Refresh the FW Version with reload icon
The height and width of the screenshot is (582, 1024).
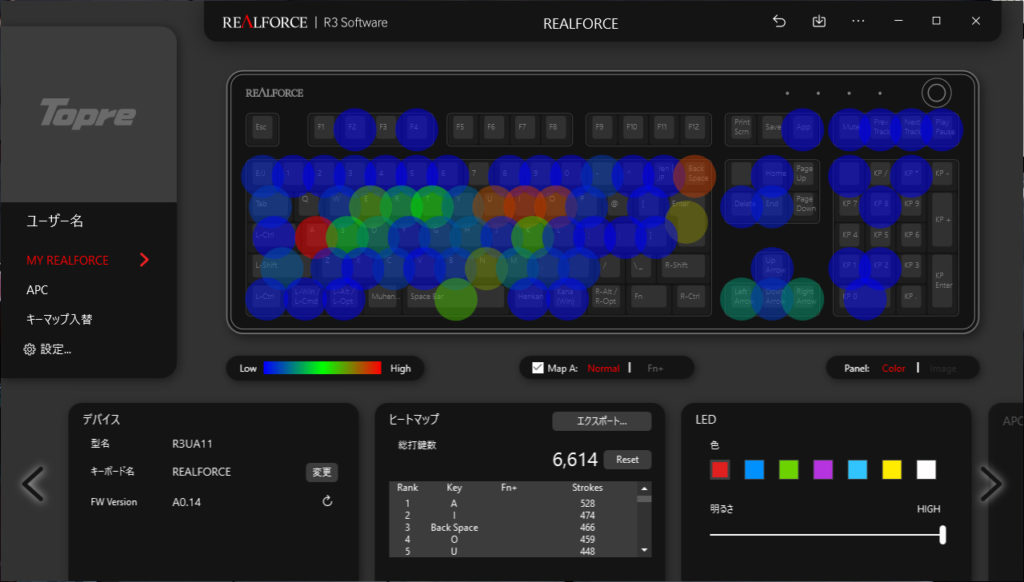point(327,502)
